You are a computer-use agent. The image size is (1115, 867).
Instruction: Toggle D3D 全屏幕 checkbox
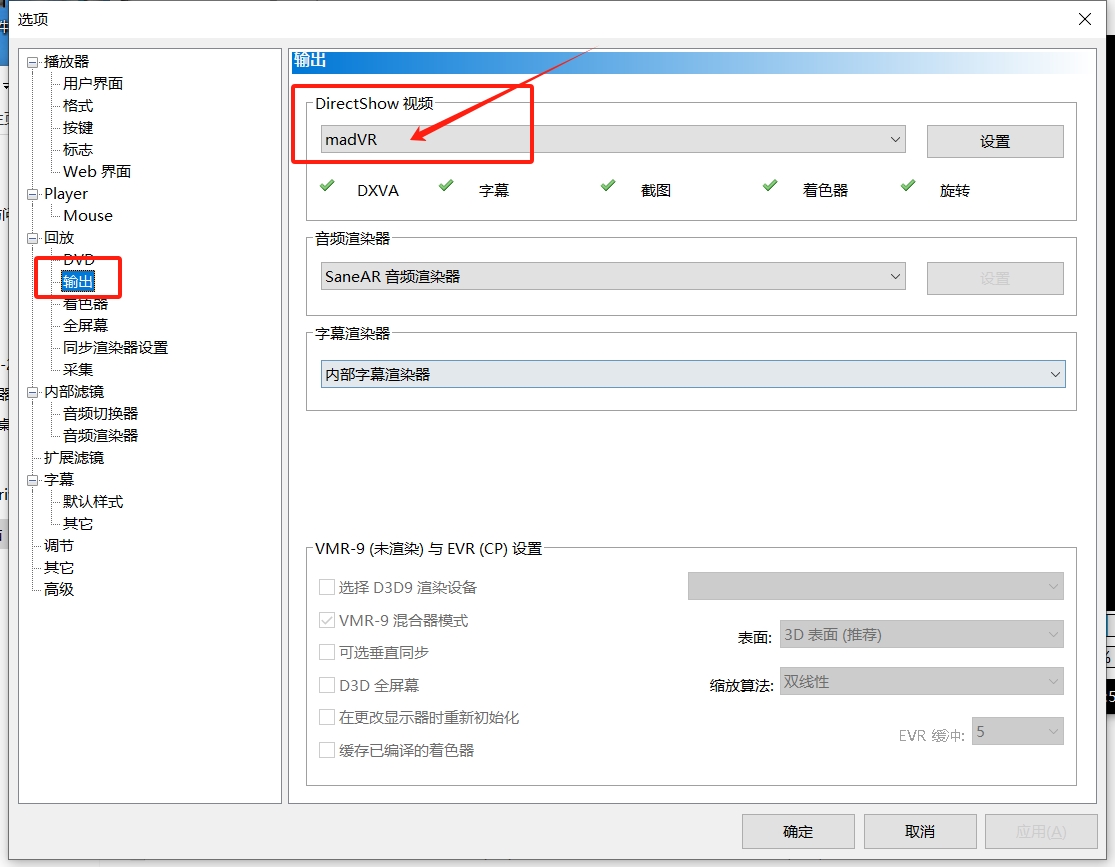[327, 685]
